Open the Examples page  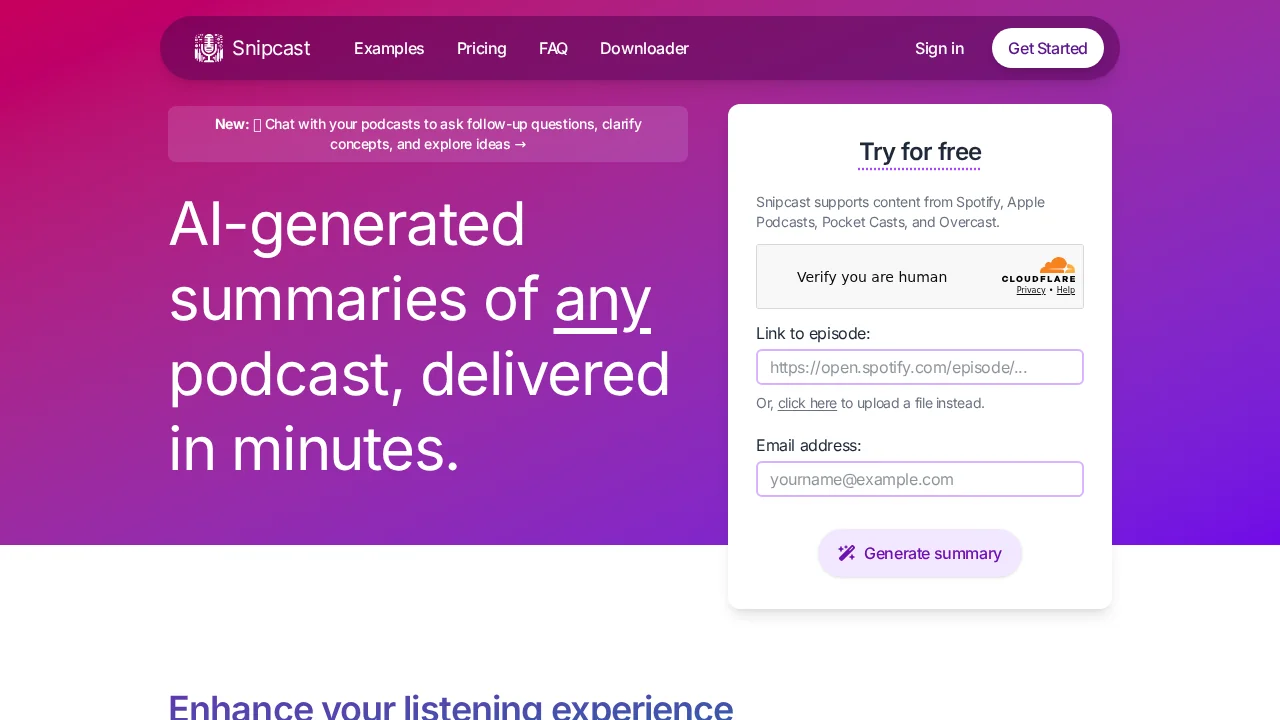(389, 48)
